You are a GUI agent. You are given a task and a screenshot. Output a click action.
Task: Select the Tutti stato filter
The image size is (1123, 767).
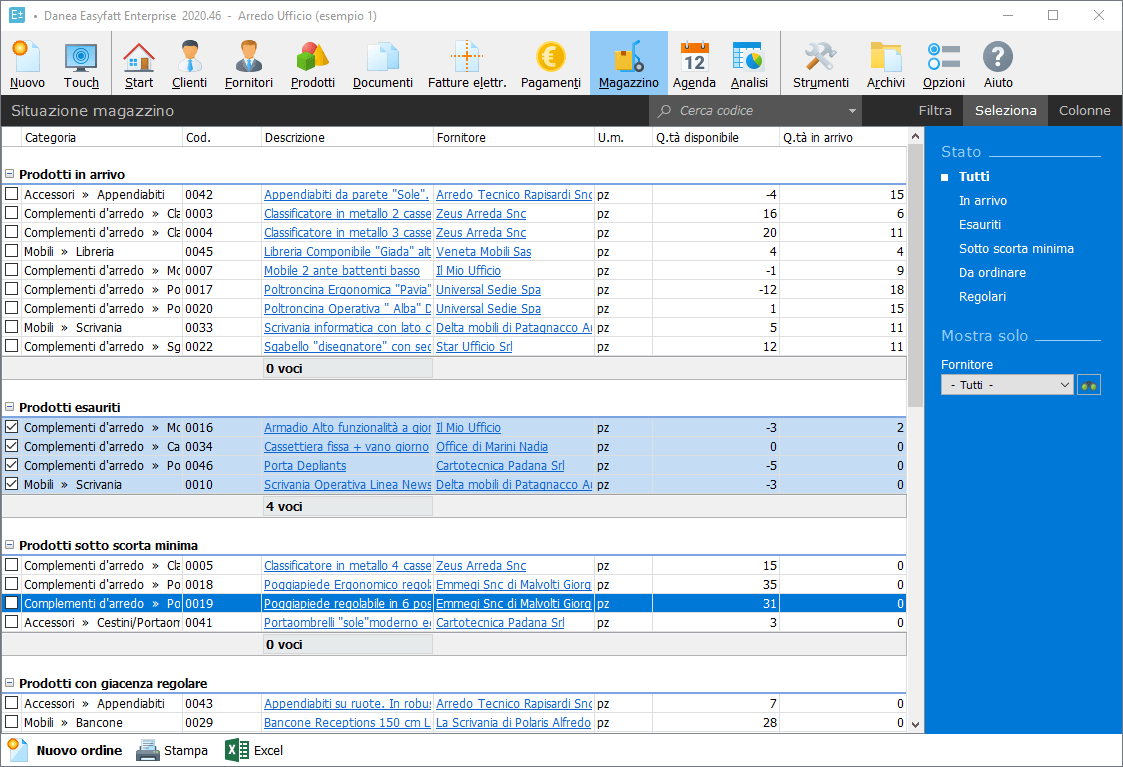pyautogui.click(x=973, y=176)
